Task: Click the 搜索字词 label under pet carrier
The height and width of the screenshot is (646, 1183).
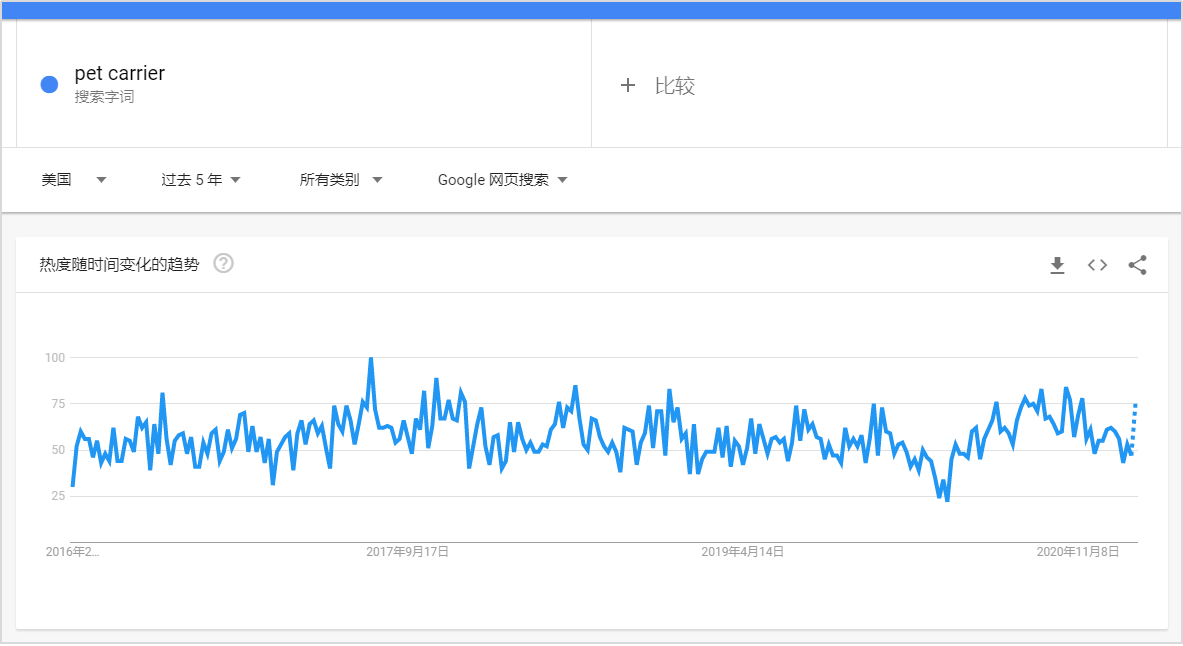Action: 104,97
